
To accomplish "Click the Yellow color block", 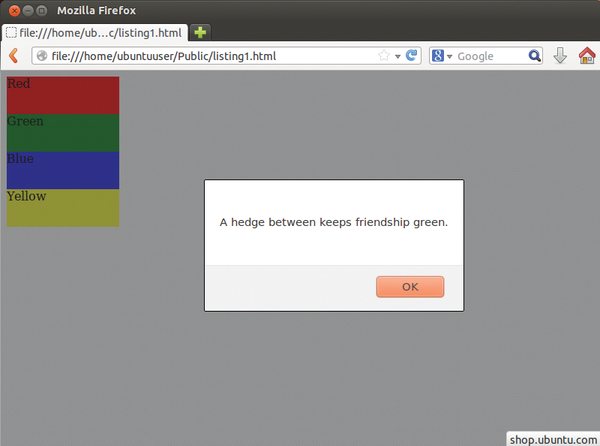I will click(63, 208).
